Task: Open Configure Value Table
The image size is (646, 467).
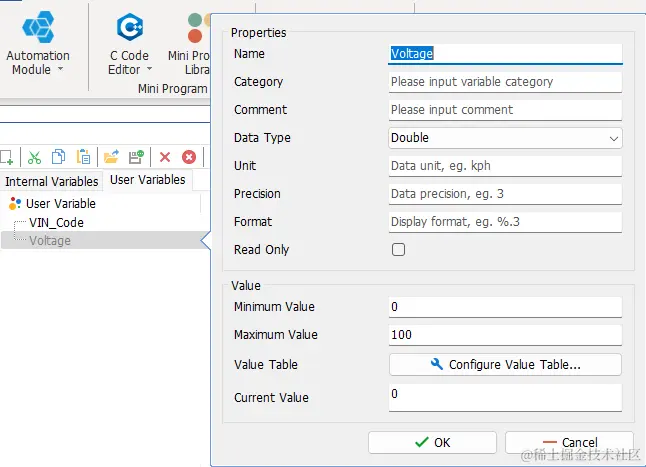Action: tap(505, 364)
